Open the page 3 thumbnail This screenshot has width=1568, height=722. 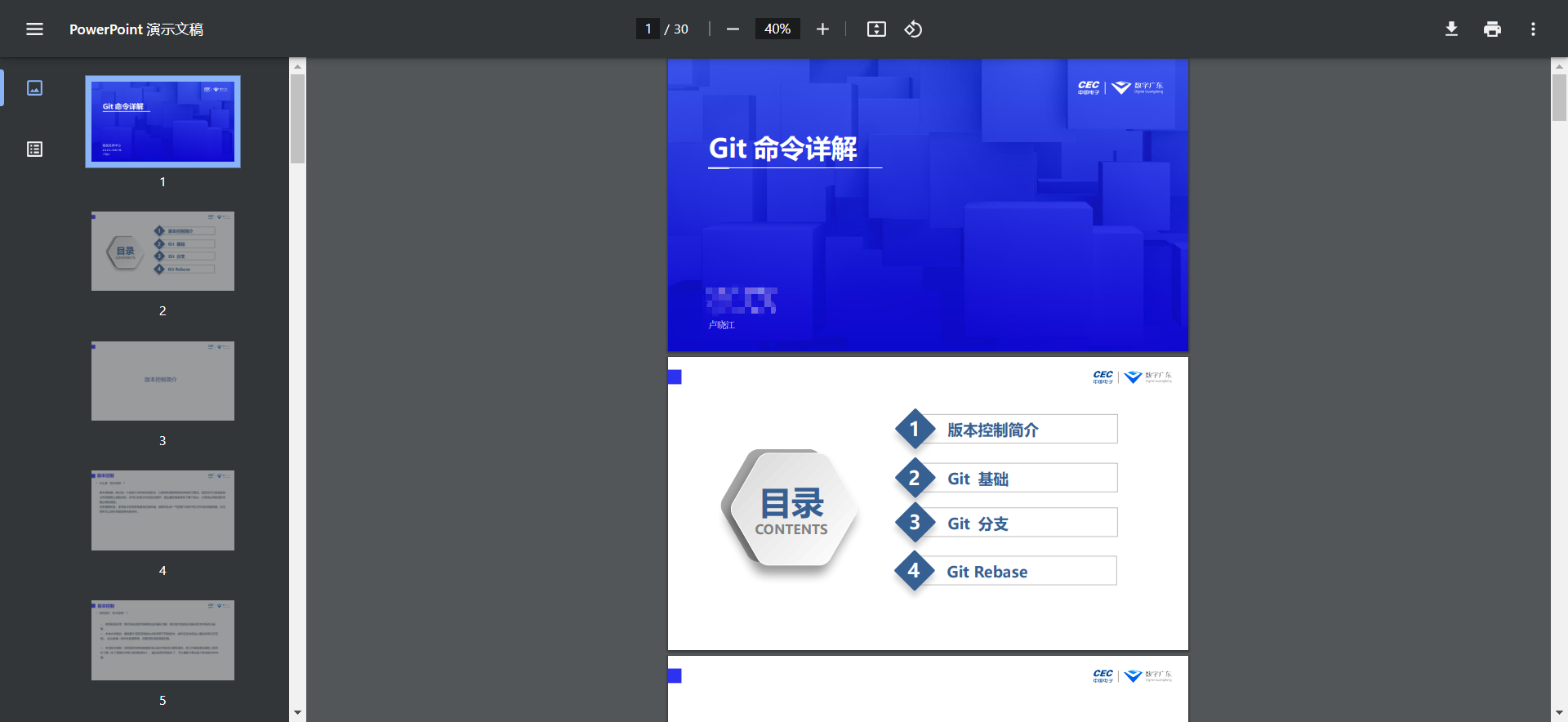point(163,381)
